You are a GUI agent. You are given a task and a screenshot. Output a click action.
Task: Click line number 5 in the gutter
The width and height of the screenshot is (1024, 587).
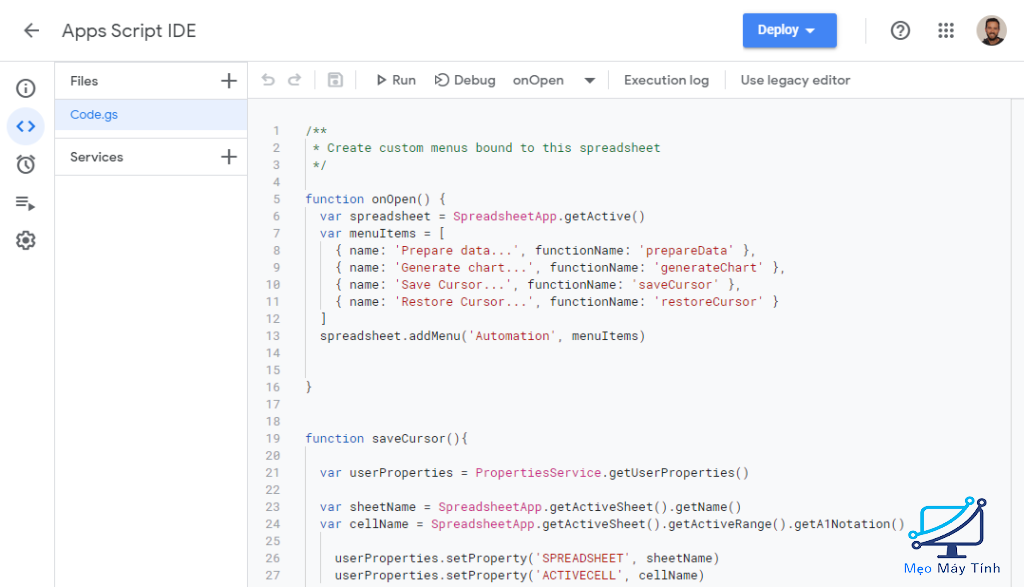click(x=276, y=199)
